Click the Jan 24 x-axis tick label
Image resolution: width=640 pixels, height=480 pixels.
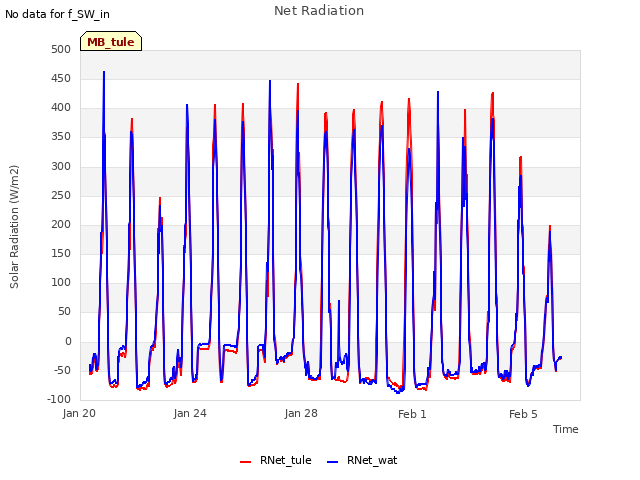point(190,413)
